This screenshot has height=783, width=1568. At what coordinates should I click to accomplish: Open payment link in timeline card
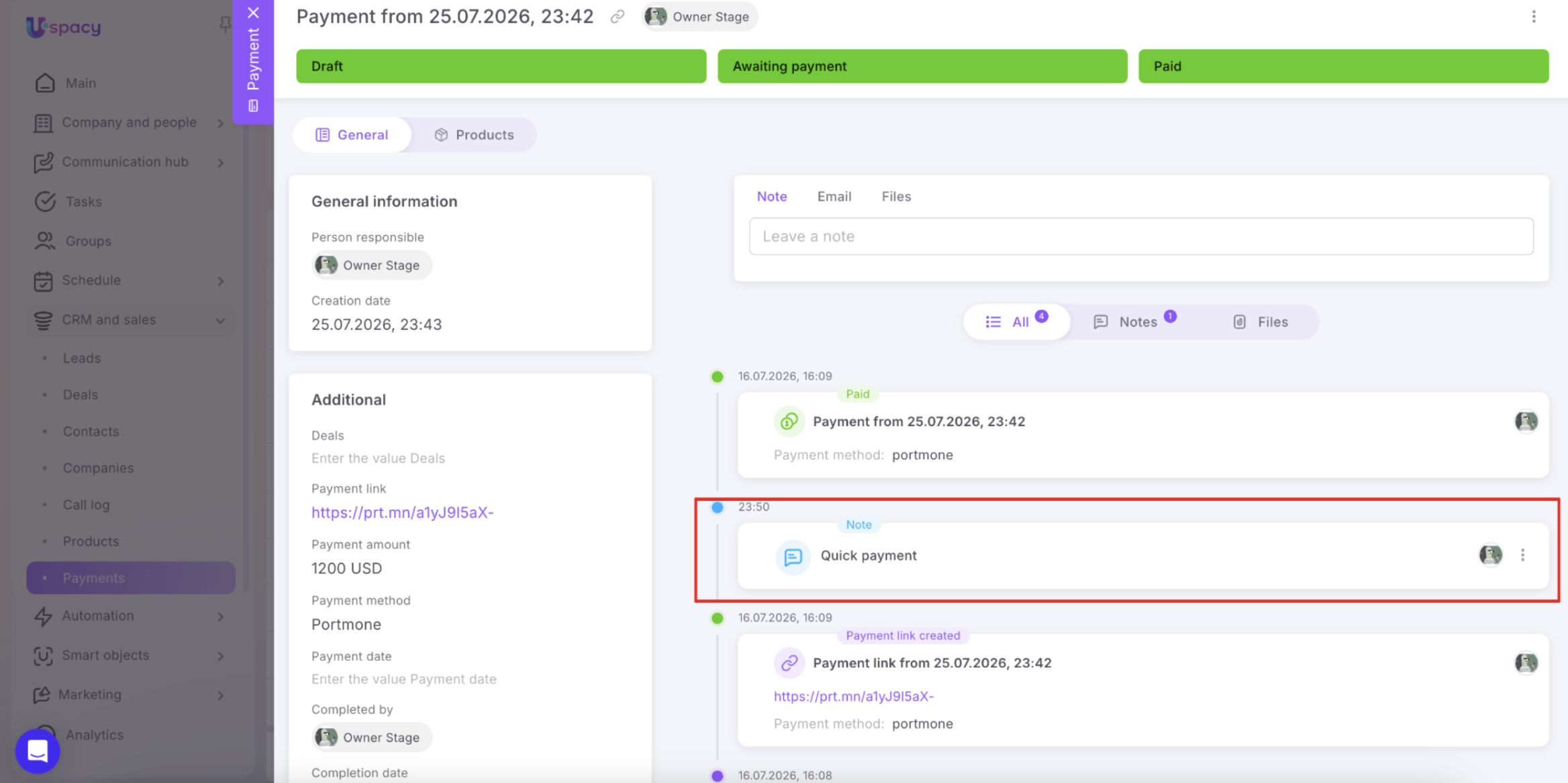[853, 696]
